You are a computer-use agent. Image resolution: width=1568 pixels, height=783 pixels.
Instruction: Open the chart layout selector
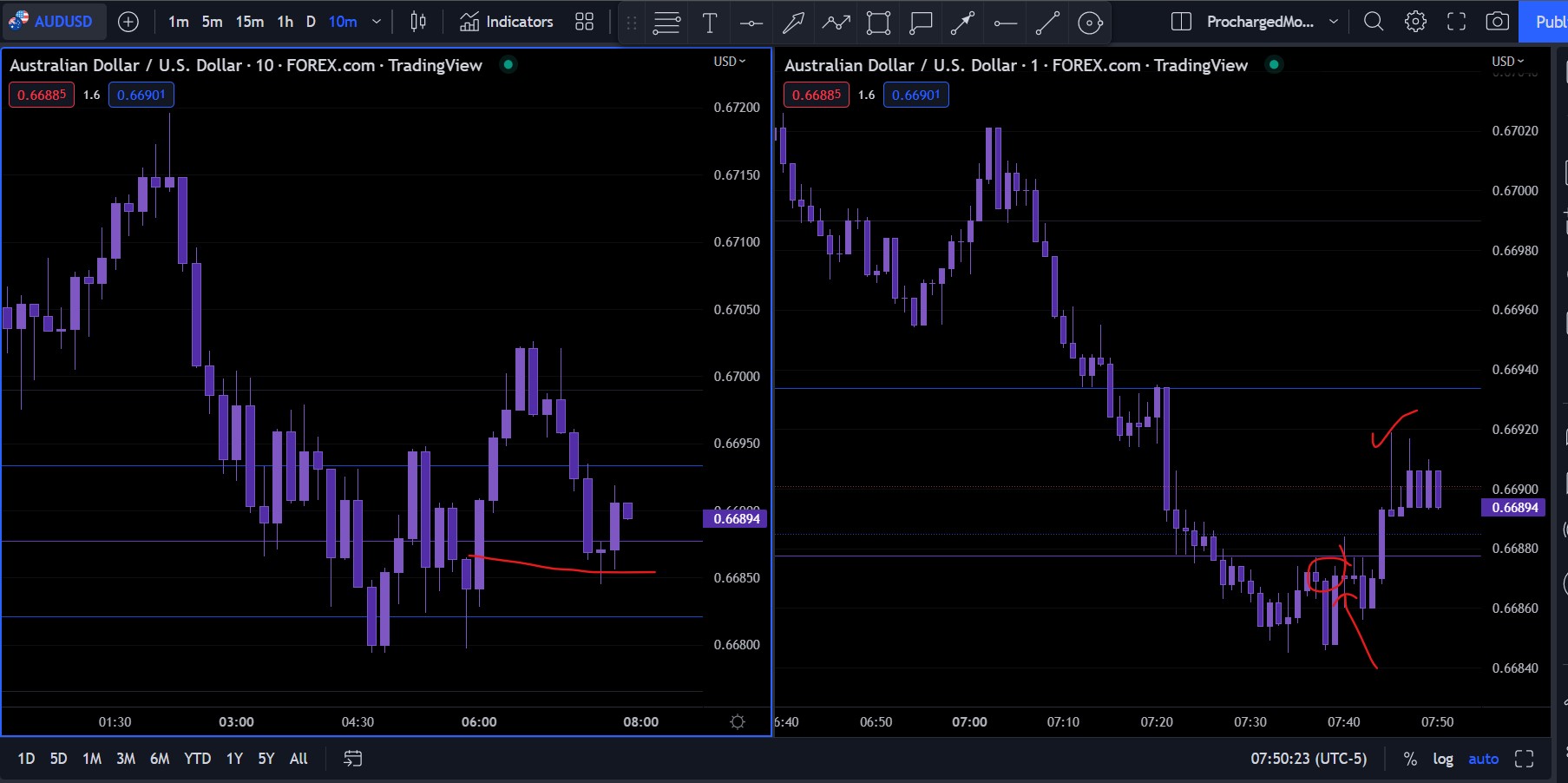tap(1181, 22)
